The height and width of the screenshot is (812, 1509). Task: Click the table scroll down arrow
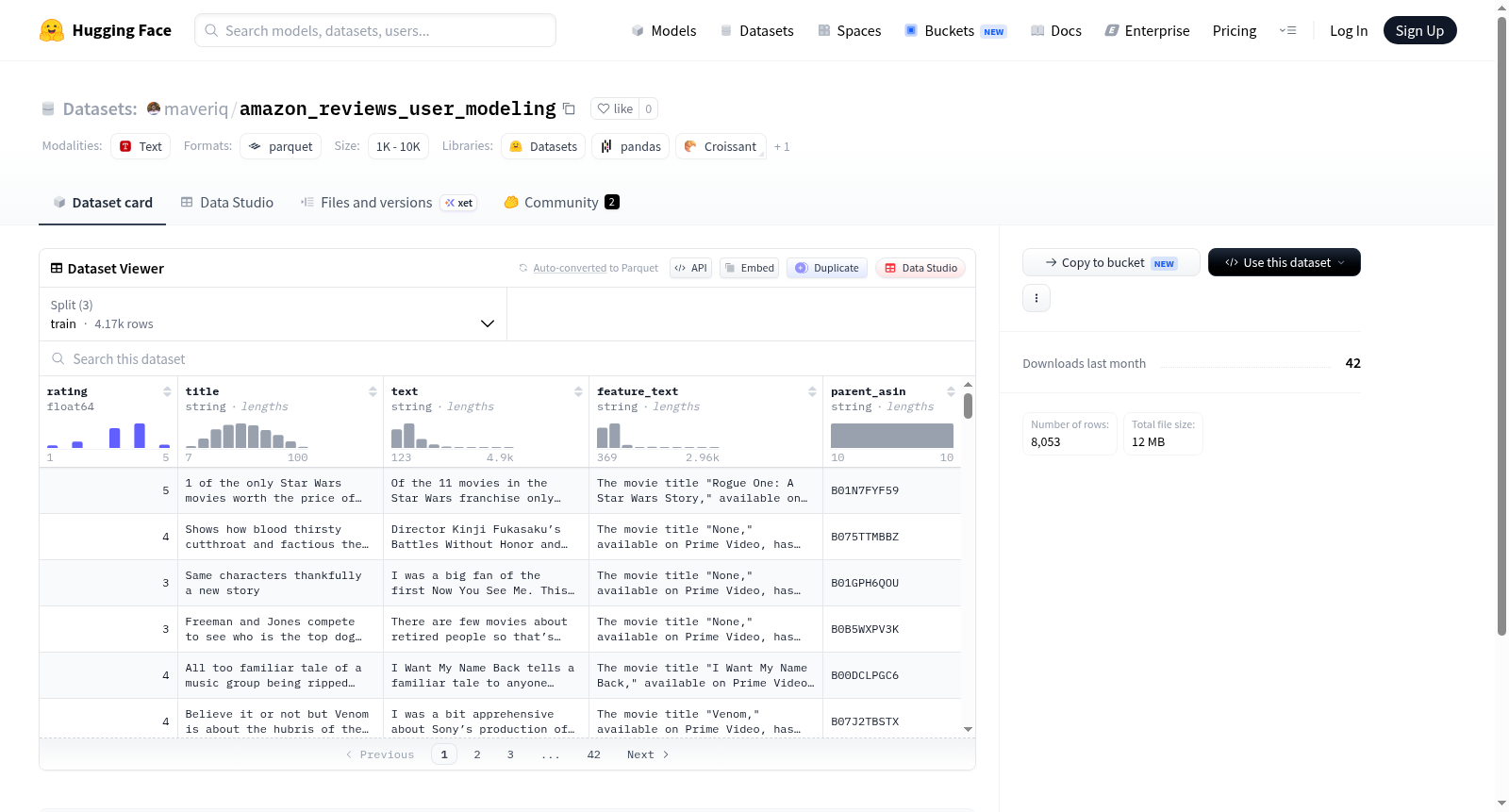(968, 729)
